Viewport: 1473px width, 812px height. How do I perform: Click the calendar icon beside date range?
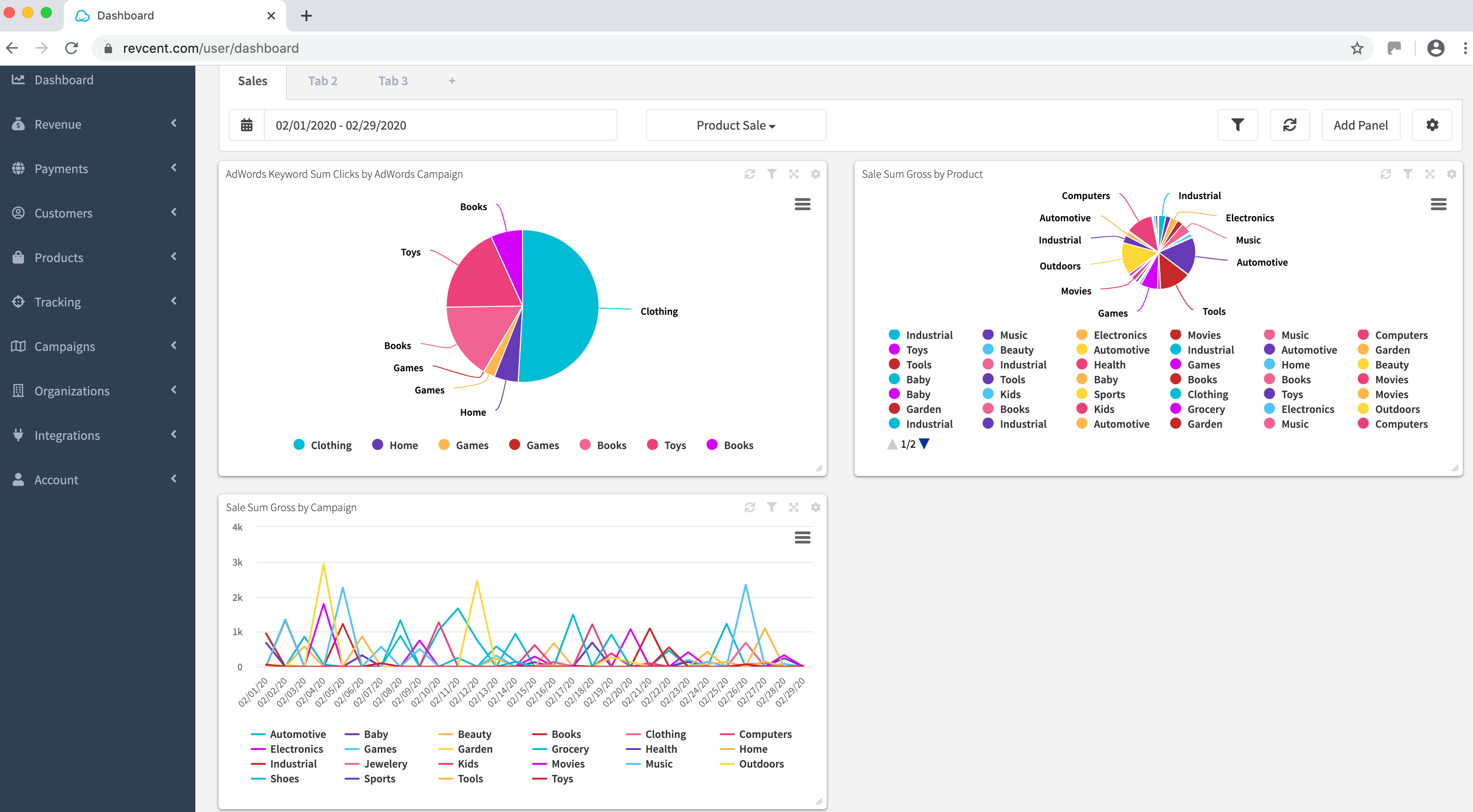coord(246,125)
